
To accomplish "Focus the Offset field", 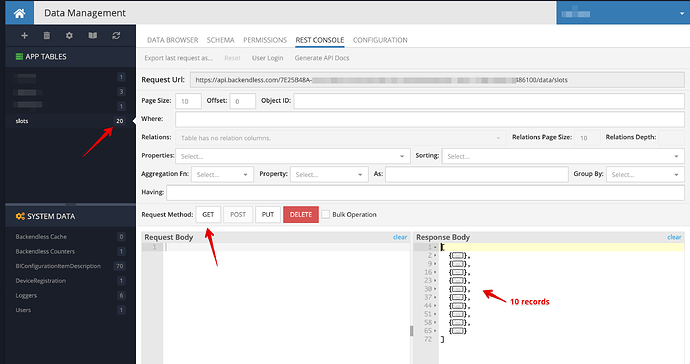I will pyautogui.click(x=242, y=101).
